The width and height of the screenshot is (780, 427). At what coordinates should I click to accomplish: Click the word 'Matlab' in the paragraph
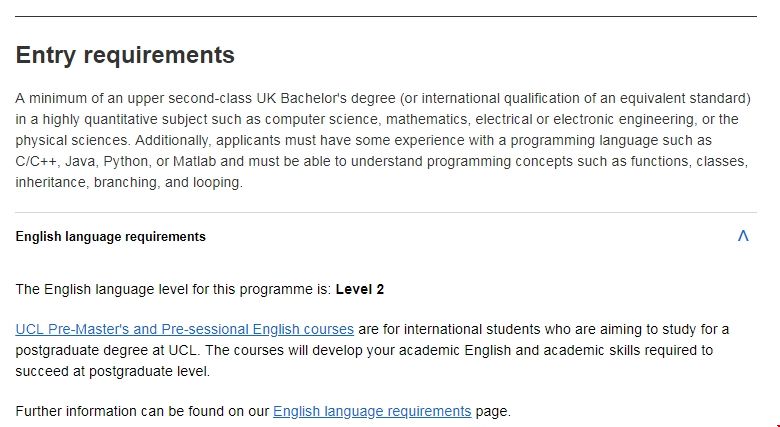tap(192, 161)
